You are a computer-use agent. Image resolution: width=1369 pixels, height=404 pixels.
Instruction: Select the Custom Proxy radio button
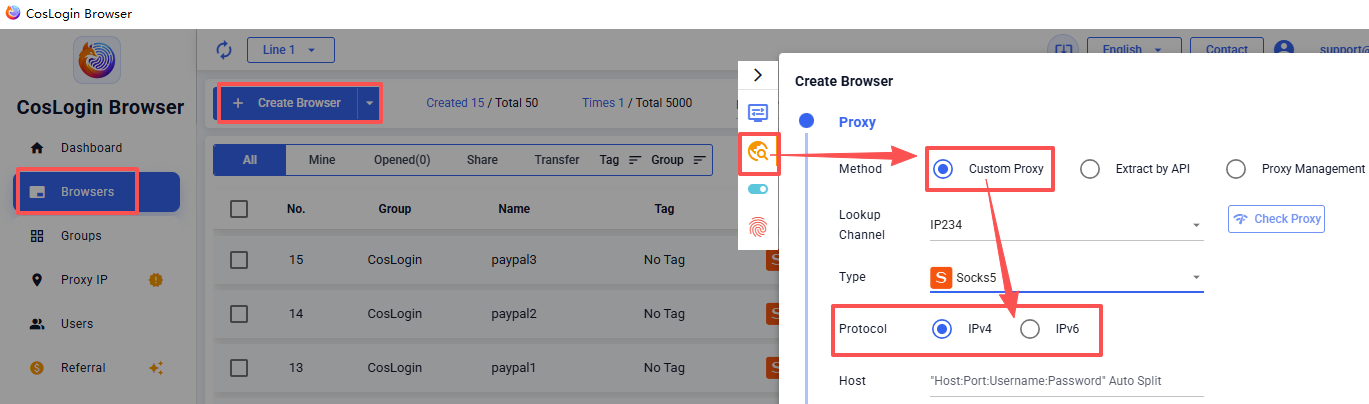[942, 169]
